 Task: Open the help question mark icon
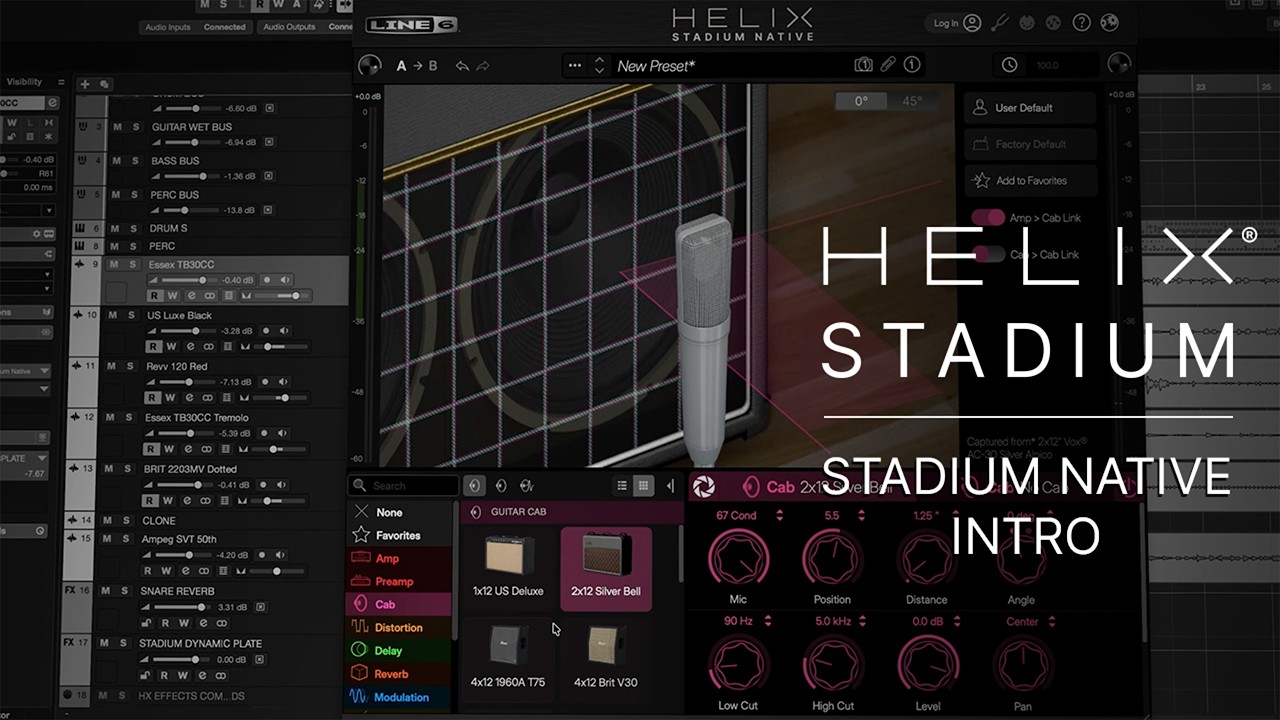click(x=1081, y=22)
